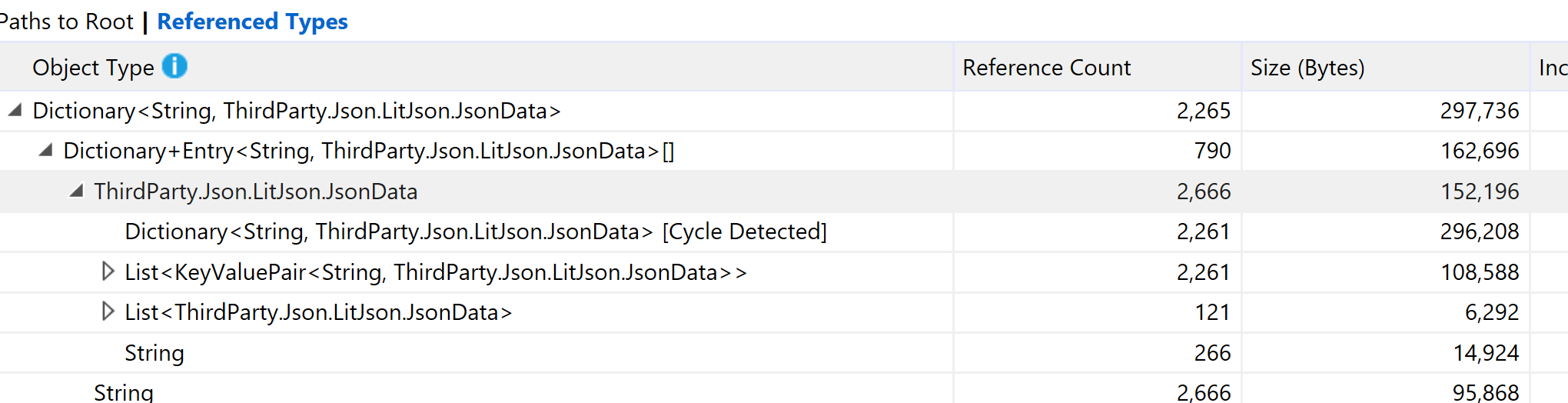1568x403 pixels.
Task: Collapse the top Dictionary<String, JsonData> root row
Action: [x=15, y=111]
